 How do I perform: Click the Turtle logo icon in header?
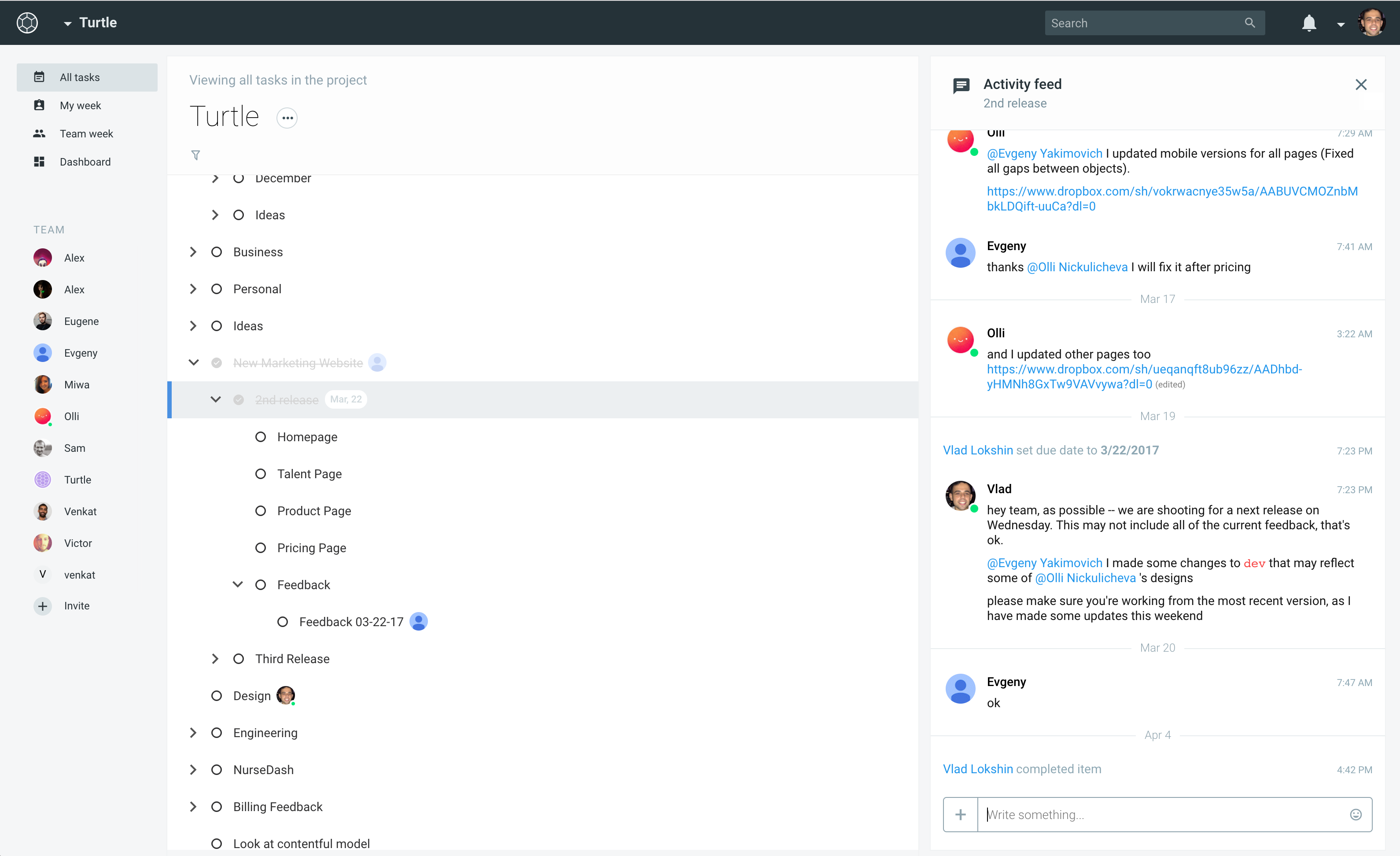27,23
